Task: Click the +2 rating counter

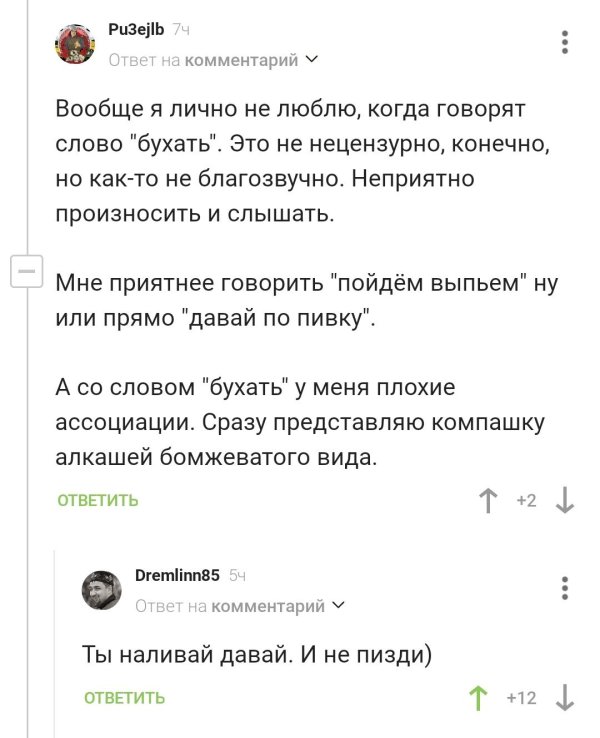Action: pyautogui.click(x=527, y=500)
